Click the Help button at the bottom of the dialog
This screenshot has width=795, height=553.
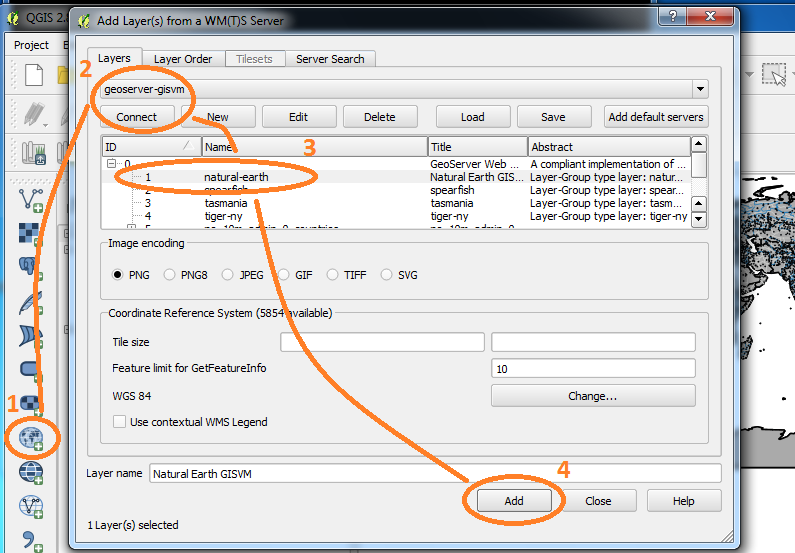click(x=683, y=501)
